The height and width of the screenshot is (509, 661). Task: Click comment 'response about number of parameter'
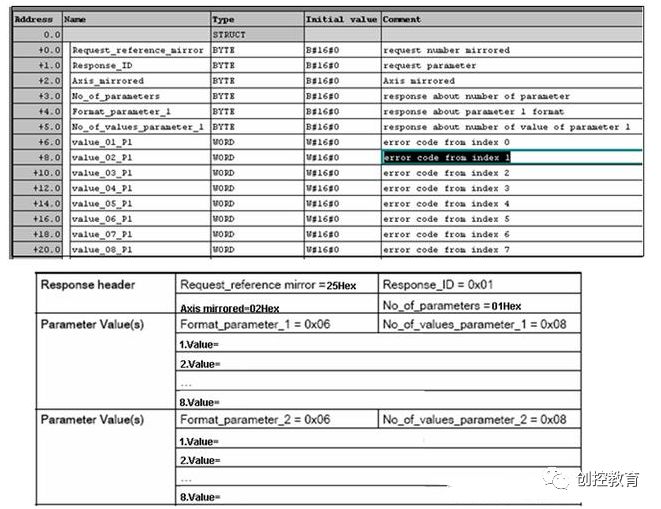tap(476, 96)
